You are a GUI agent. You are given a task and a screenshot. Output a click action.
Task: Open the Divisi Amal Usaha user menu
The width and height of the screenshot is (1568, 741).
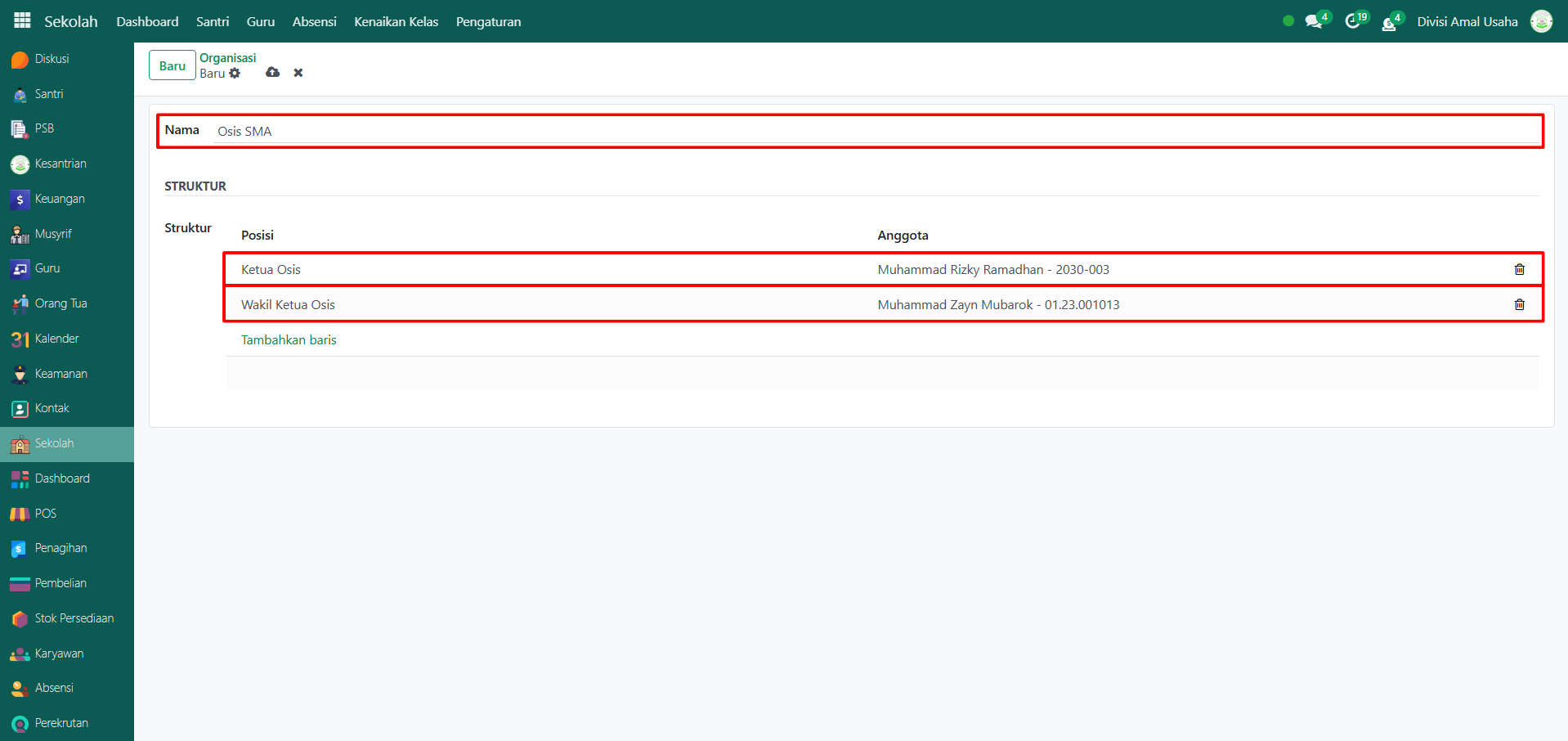1467,22
